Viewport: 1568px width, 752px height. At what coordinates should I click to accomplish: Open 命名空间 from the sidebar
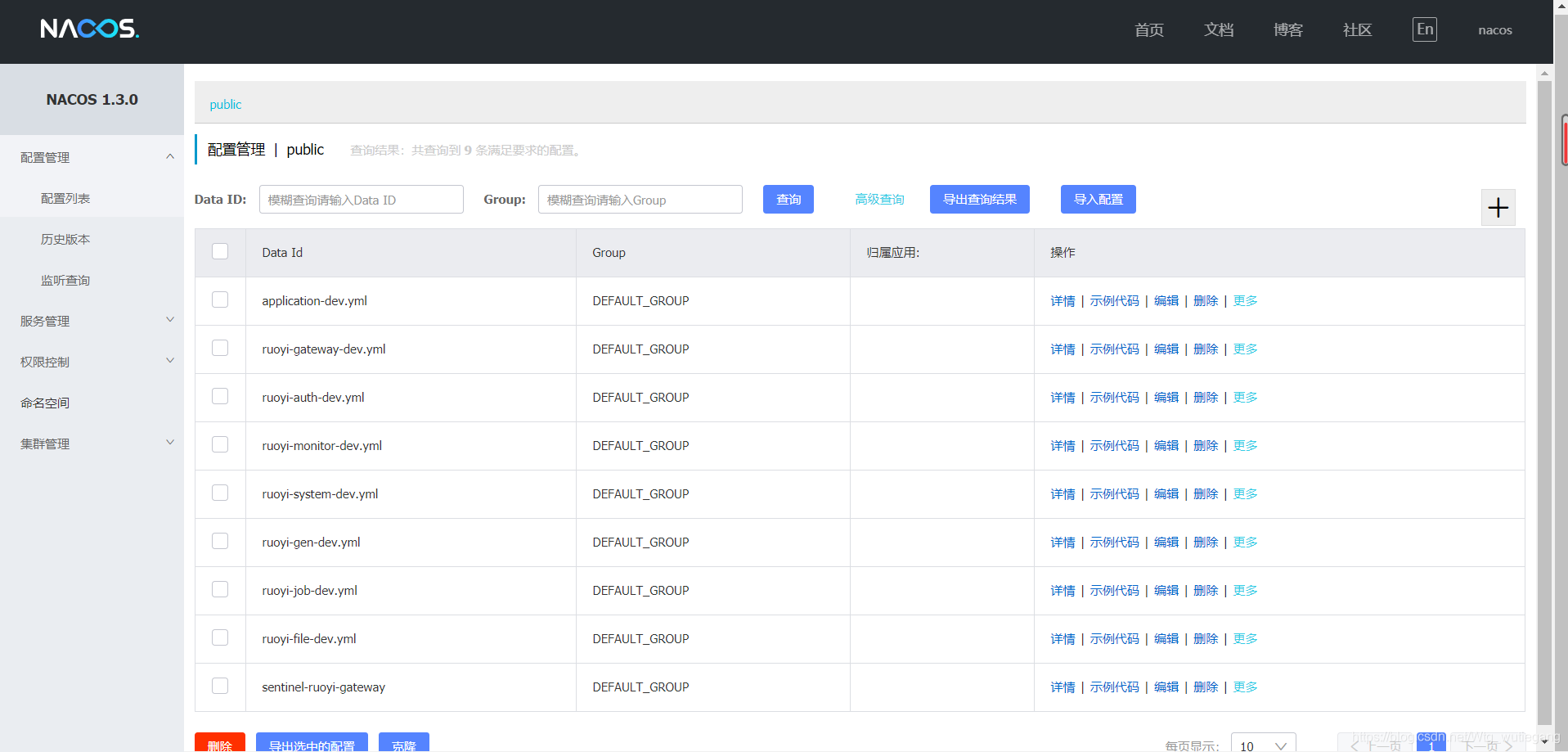click(x=45, y=403)
